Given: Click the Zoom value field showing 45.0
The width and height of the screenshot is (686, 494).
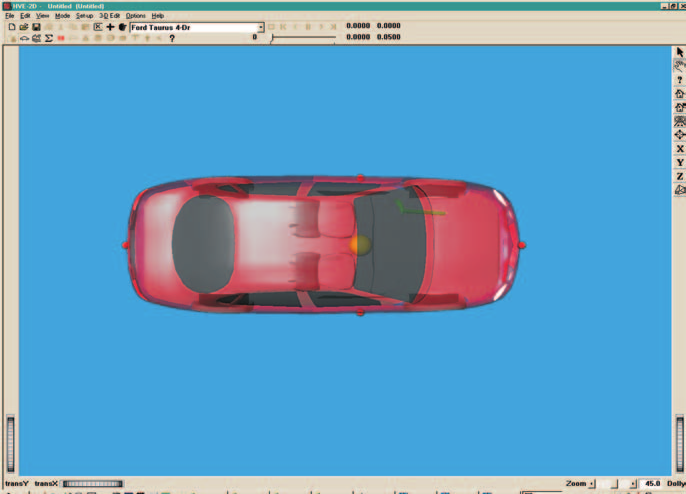Looking at the screenshot, I should 652,483.
